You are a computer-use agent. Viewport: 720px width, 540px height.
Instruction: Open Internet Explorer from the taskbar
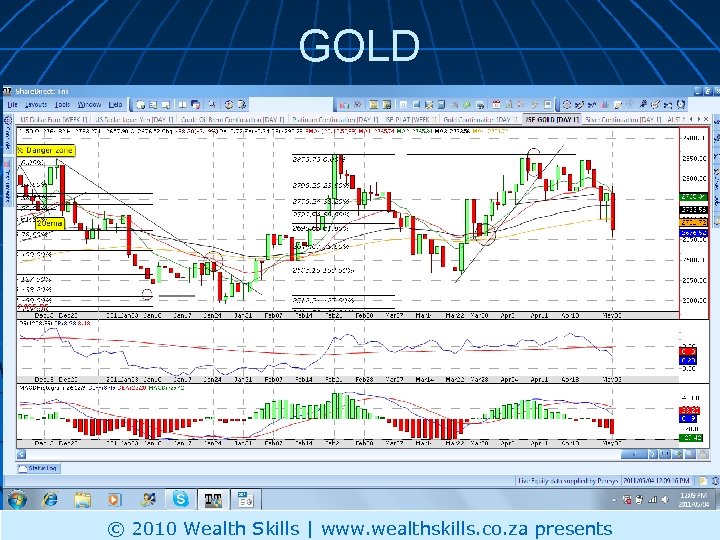tap(50, 499)
